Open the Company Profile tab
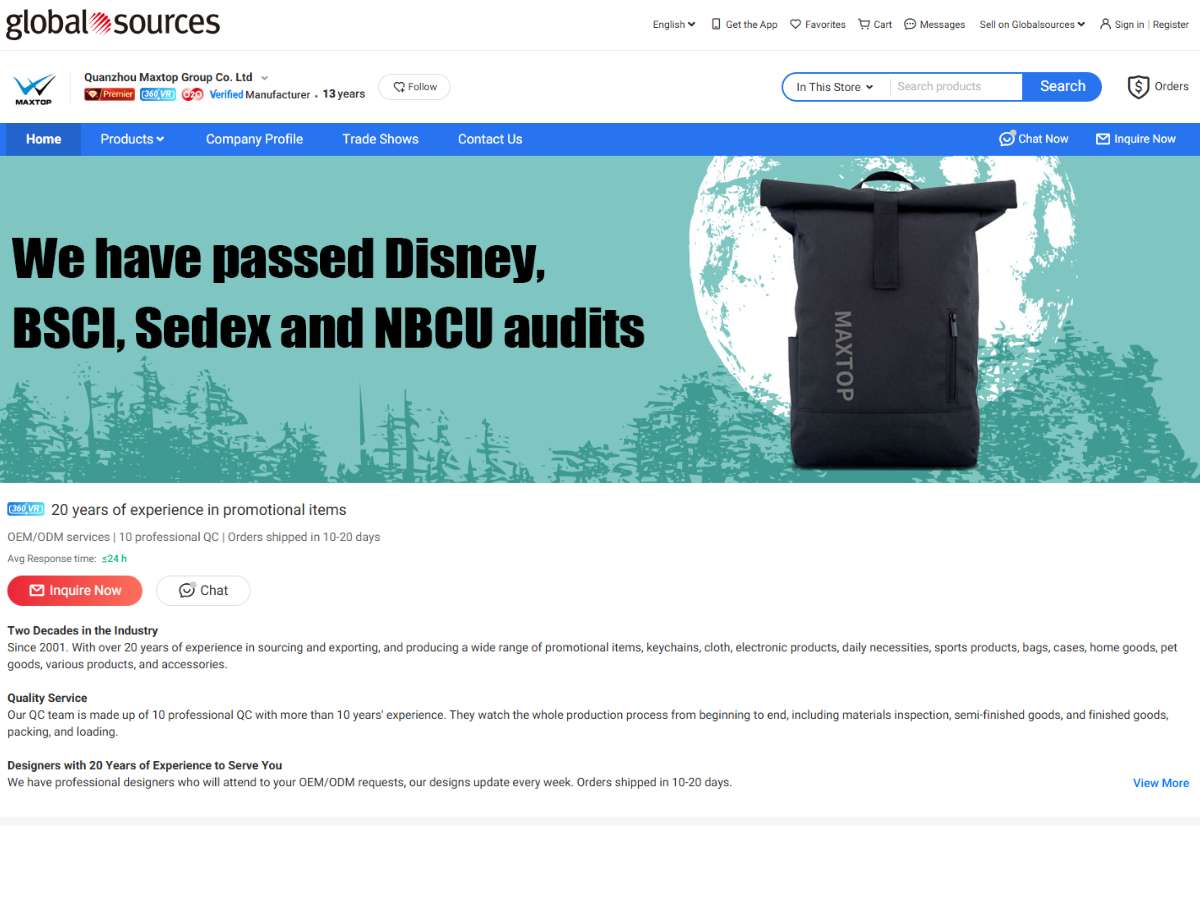Screen dimensions: 1200x900 point(254,139)
